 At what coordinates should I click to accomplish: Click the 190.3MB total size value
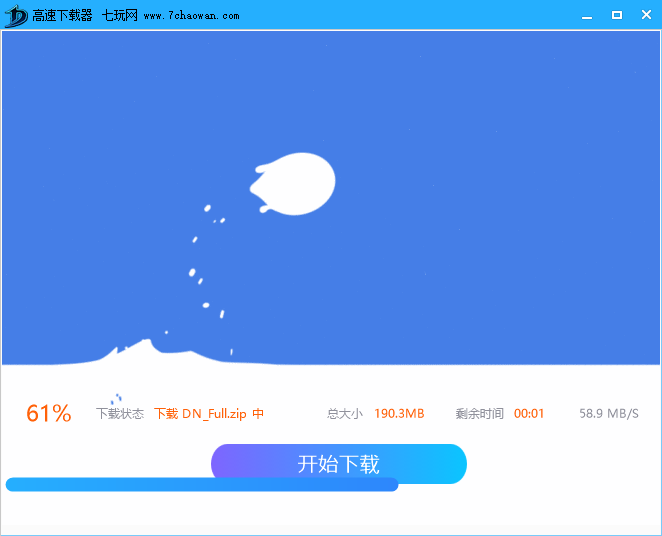pos(399,414)
